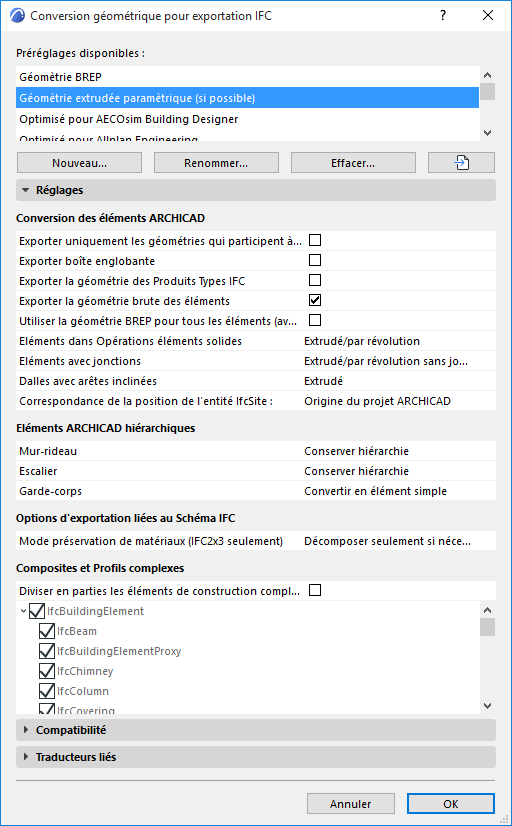
Task: Click the Nouveau... button
Action: (x=80, y=163)
